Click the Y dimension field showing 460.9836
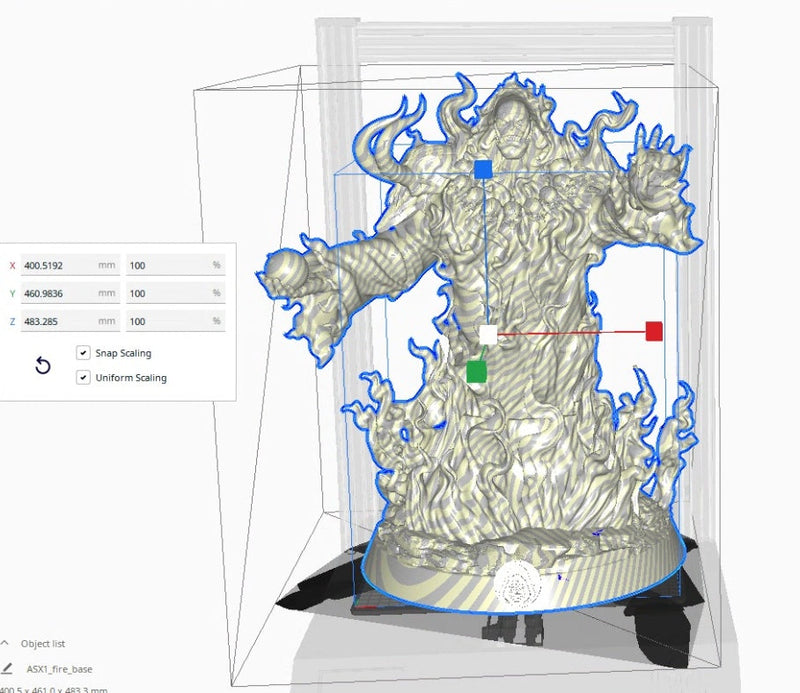Screen dimensions: 800x693 click(x=68, y=294)
